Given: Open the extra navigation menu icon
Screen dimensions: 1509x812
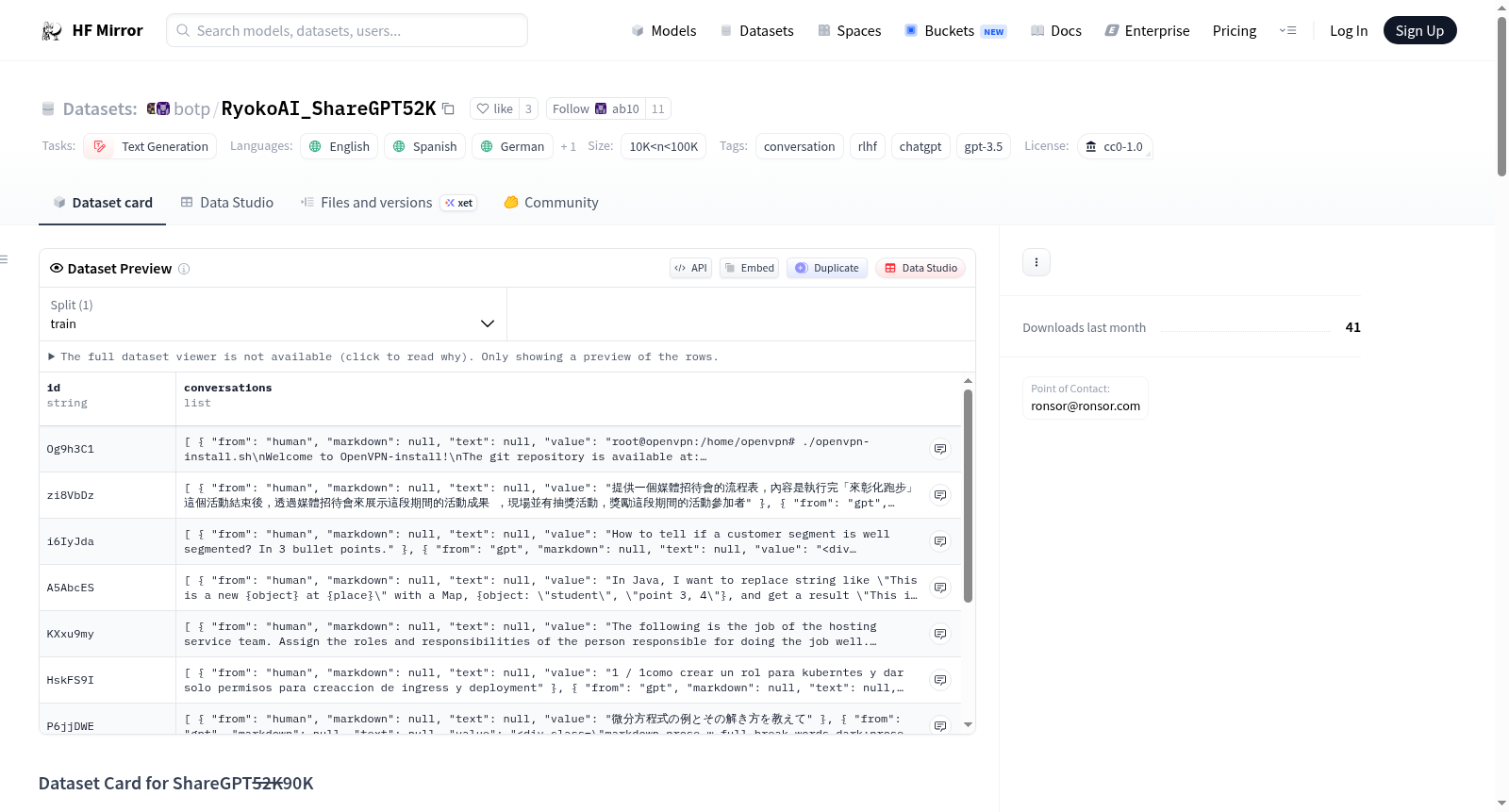Looking at the screenshot, I should 1287,31.
